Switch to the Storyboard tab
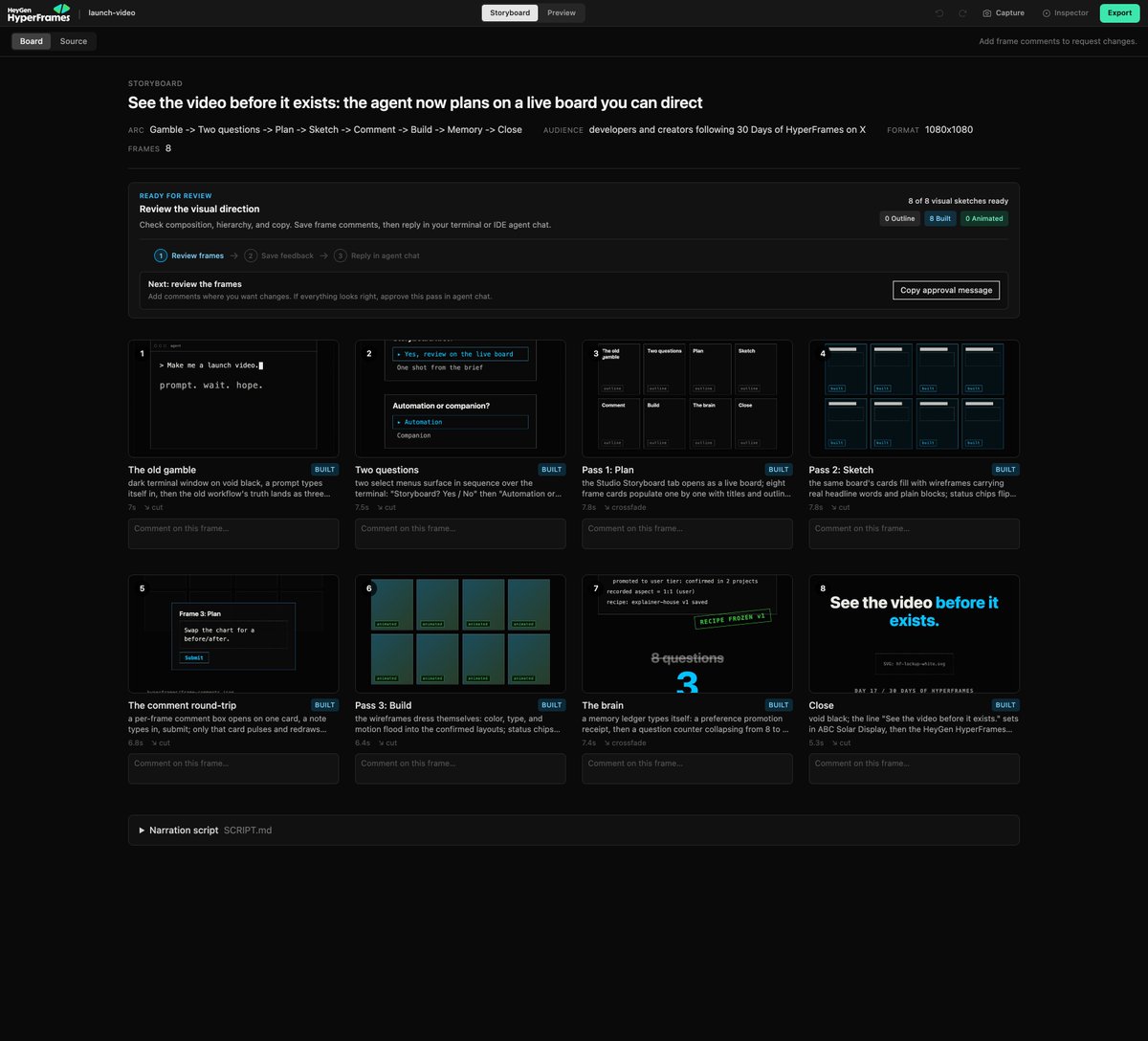The width and height of the screenshot is (1148, 1041). tap(510, 13)
